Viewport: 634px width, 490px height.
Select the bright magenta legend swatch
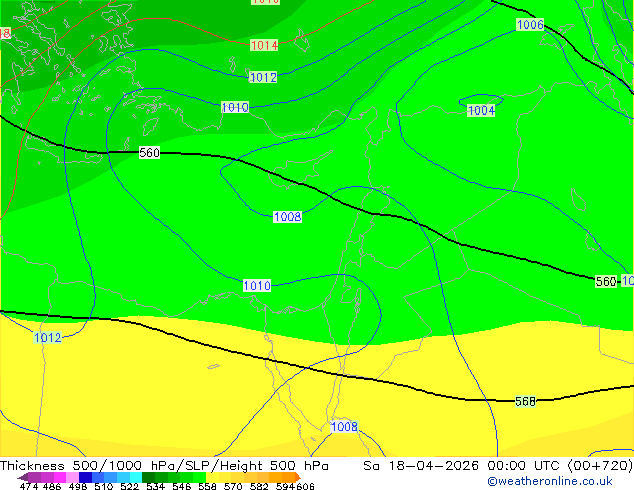[x=59, y=477]
